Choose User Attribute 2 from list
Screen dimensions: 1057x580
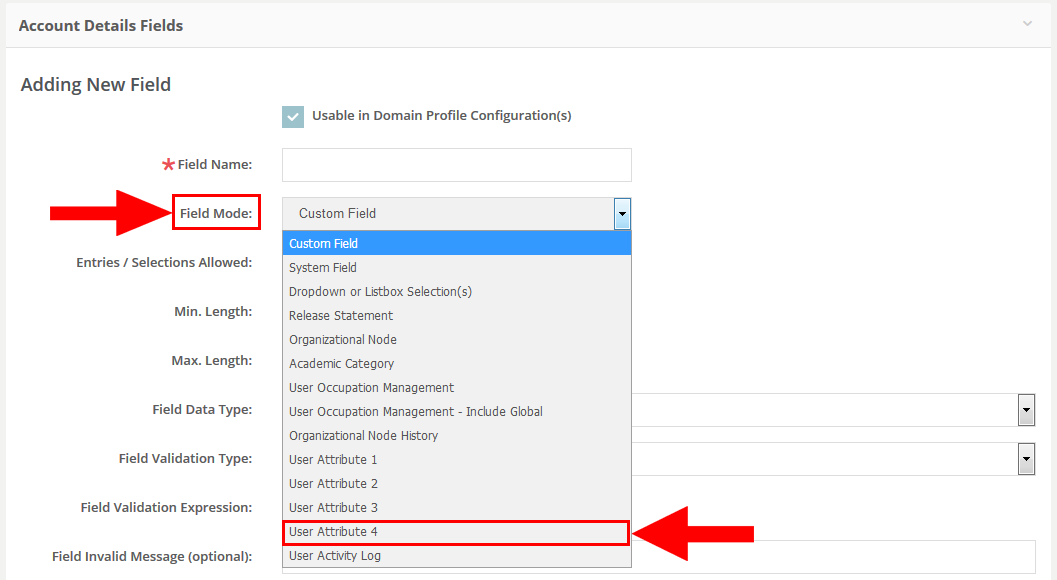point(456,484)
